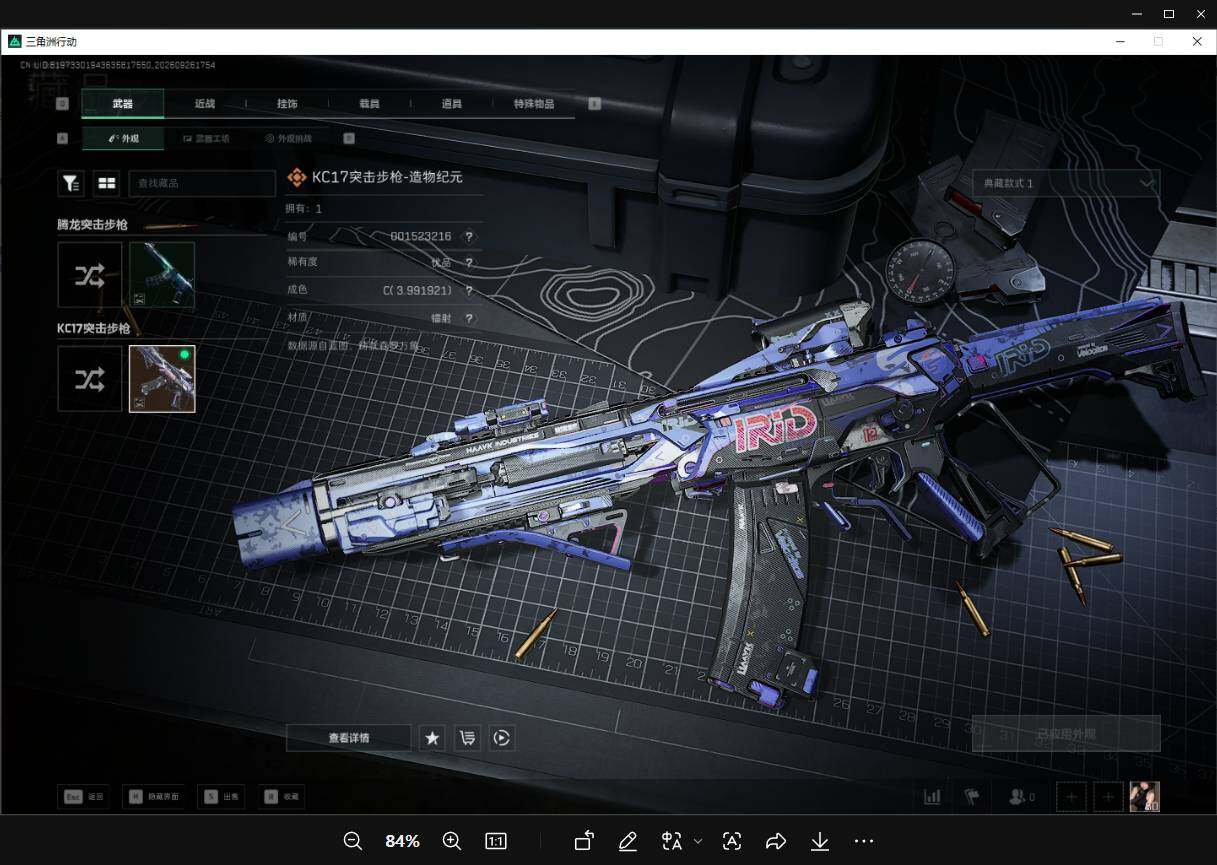Switch to the 载具 tab

[369, 103]
